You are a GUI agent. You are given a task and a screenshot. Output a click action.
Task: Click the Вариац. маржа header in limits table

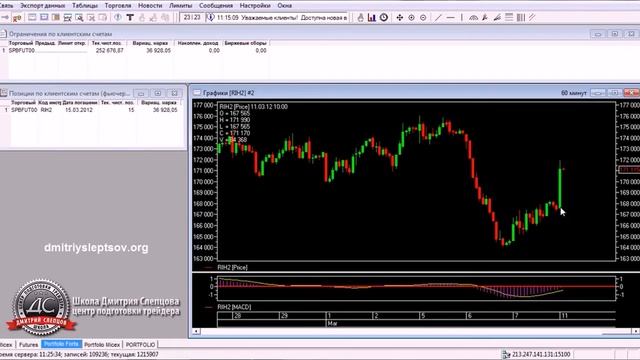click(x=150, y=43)
